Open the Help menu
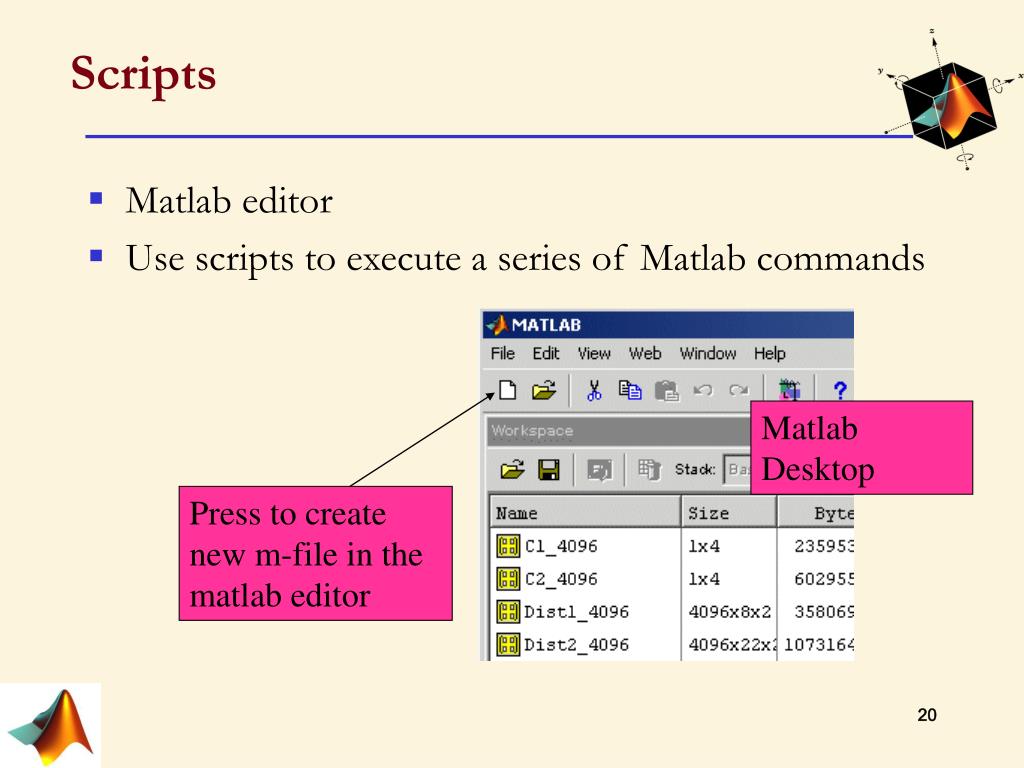Image resolution: width=1024 pixels, height=768 pixels. pos(769,353)
